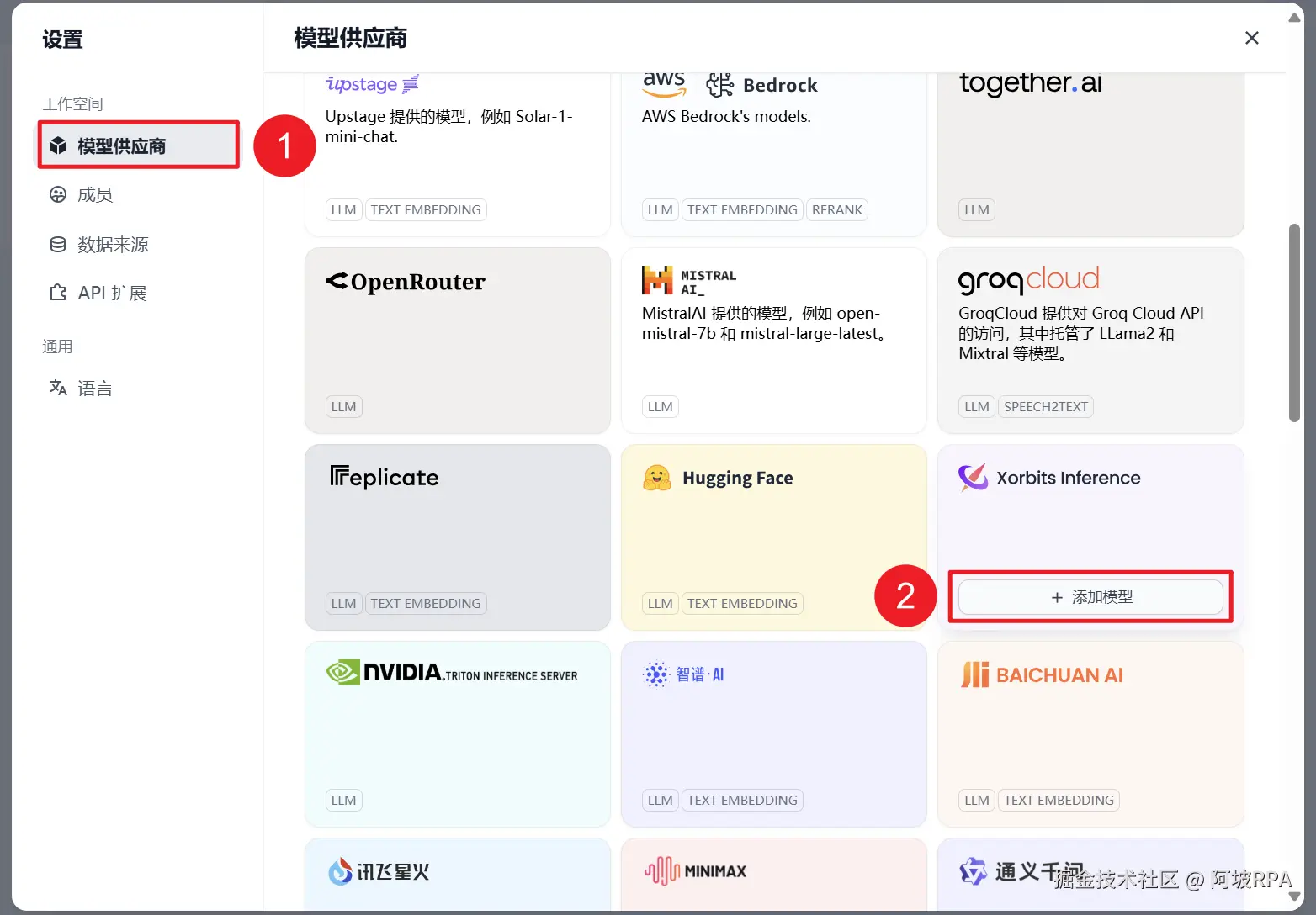Open the 智谱·AI provider card
This screenshot has width=1316, height=915.
(774, 734)
